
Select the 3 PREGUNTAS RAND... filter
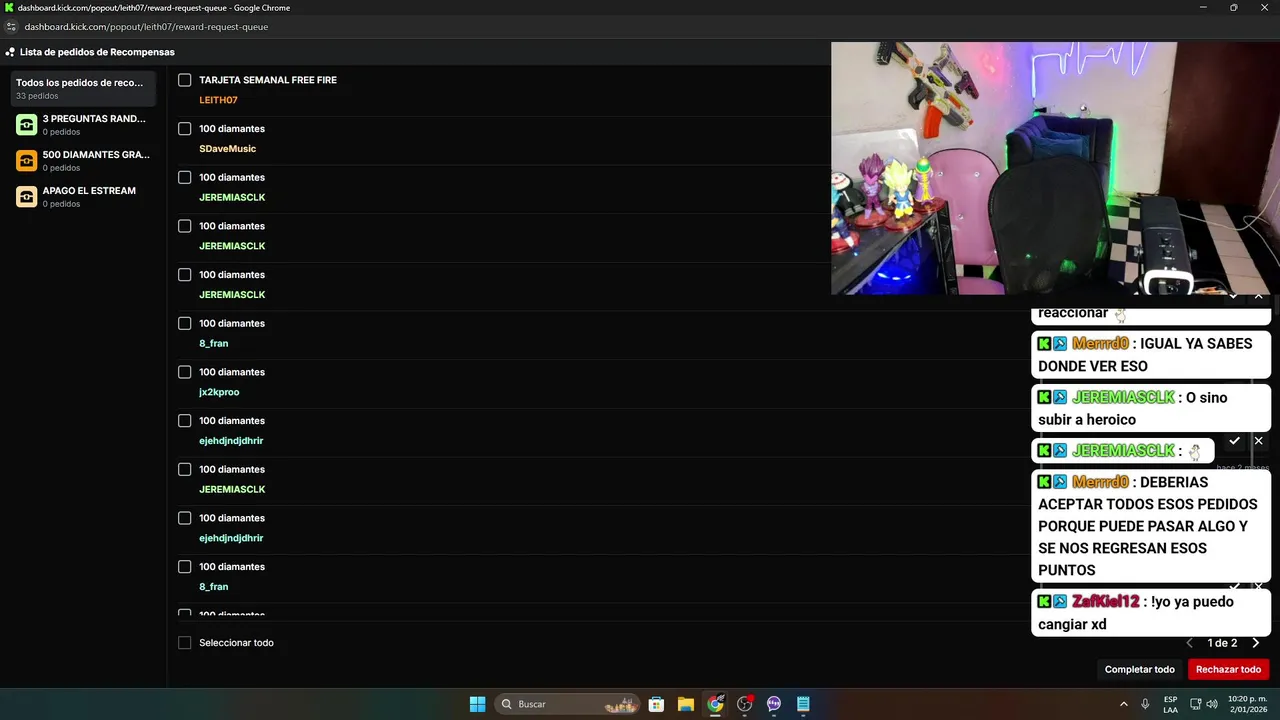coord(83,125)
